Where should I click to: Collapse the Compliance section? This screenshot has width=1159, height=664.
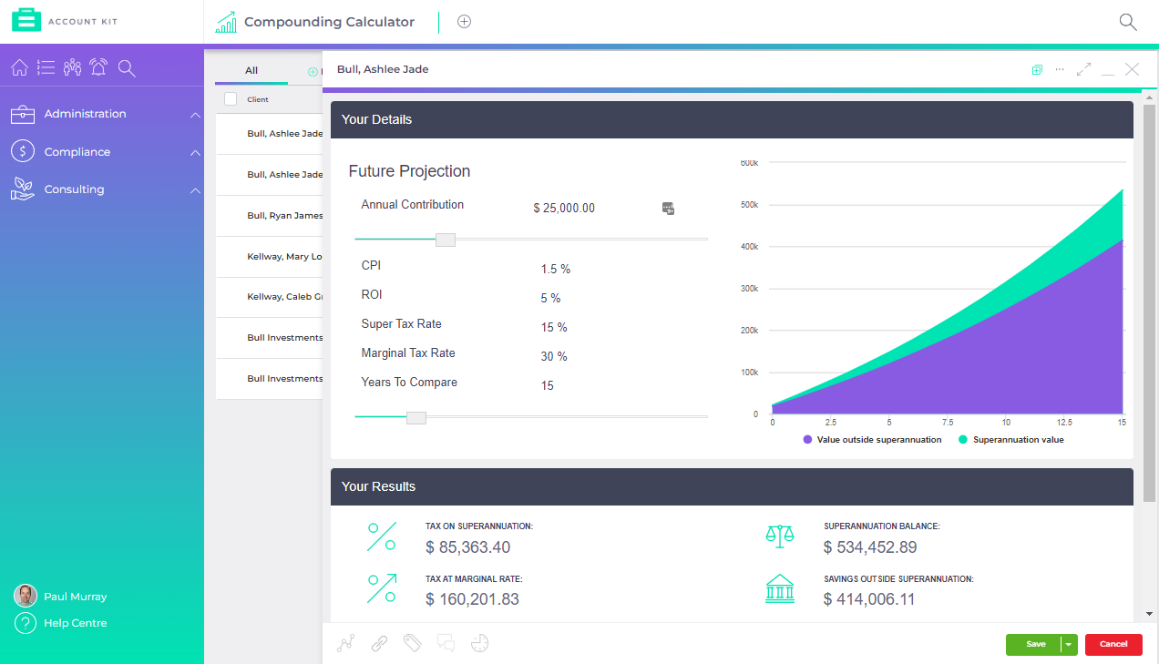196,151
